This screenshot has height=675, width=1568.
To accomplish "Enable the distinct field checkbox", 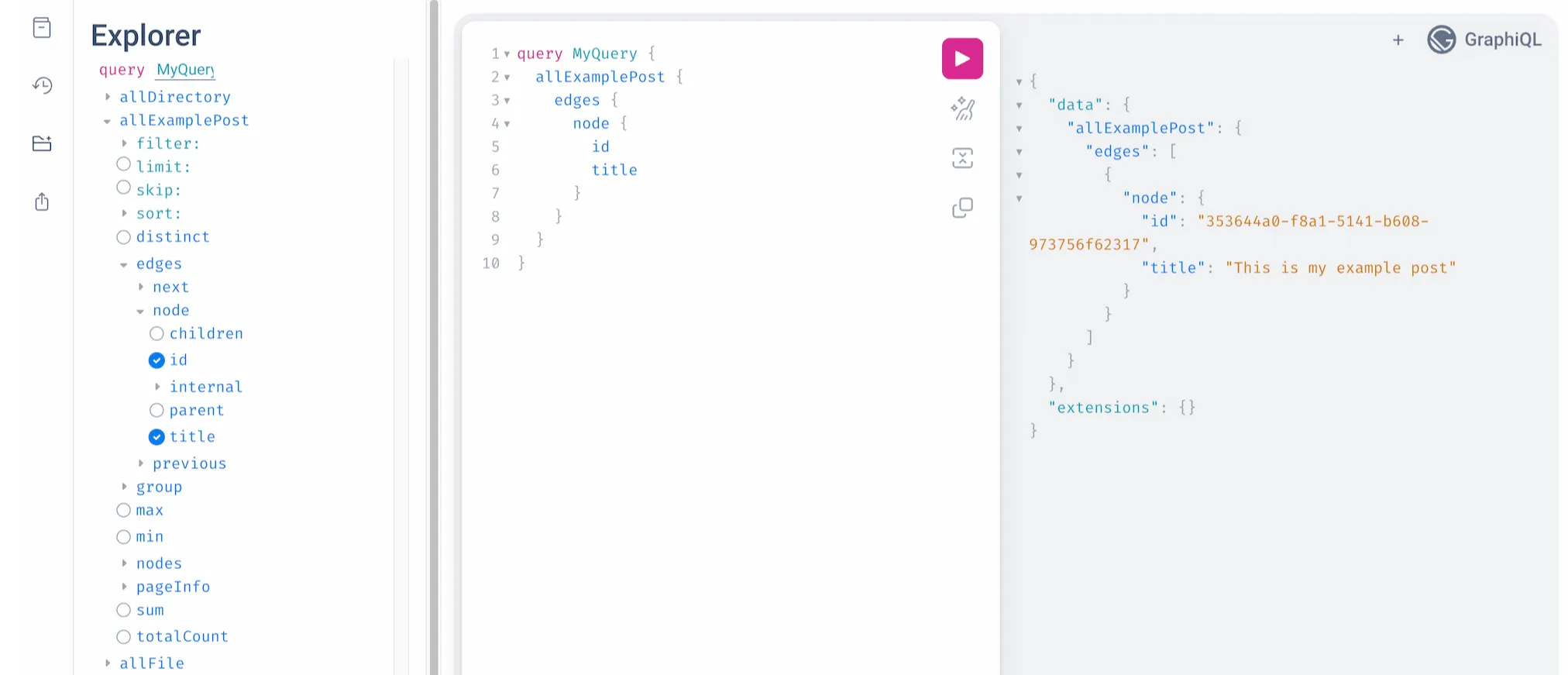I will click(123, 237).
